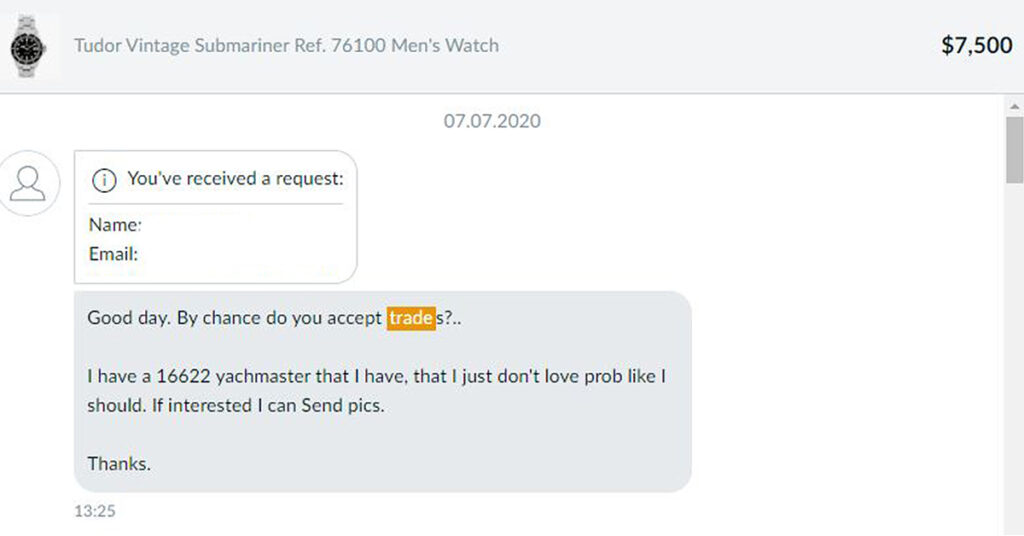Open the Tudor Vintage Submariner listing title
This screenshot has height=536, width=1024.
(286, 46)
